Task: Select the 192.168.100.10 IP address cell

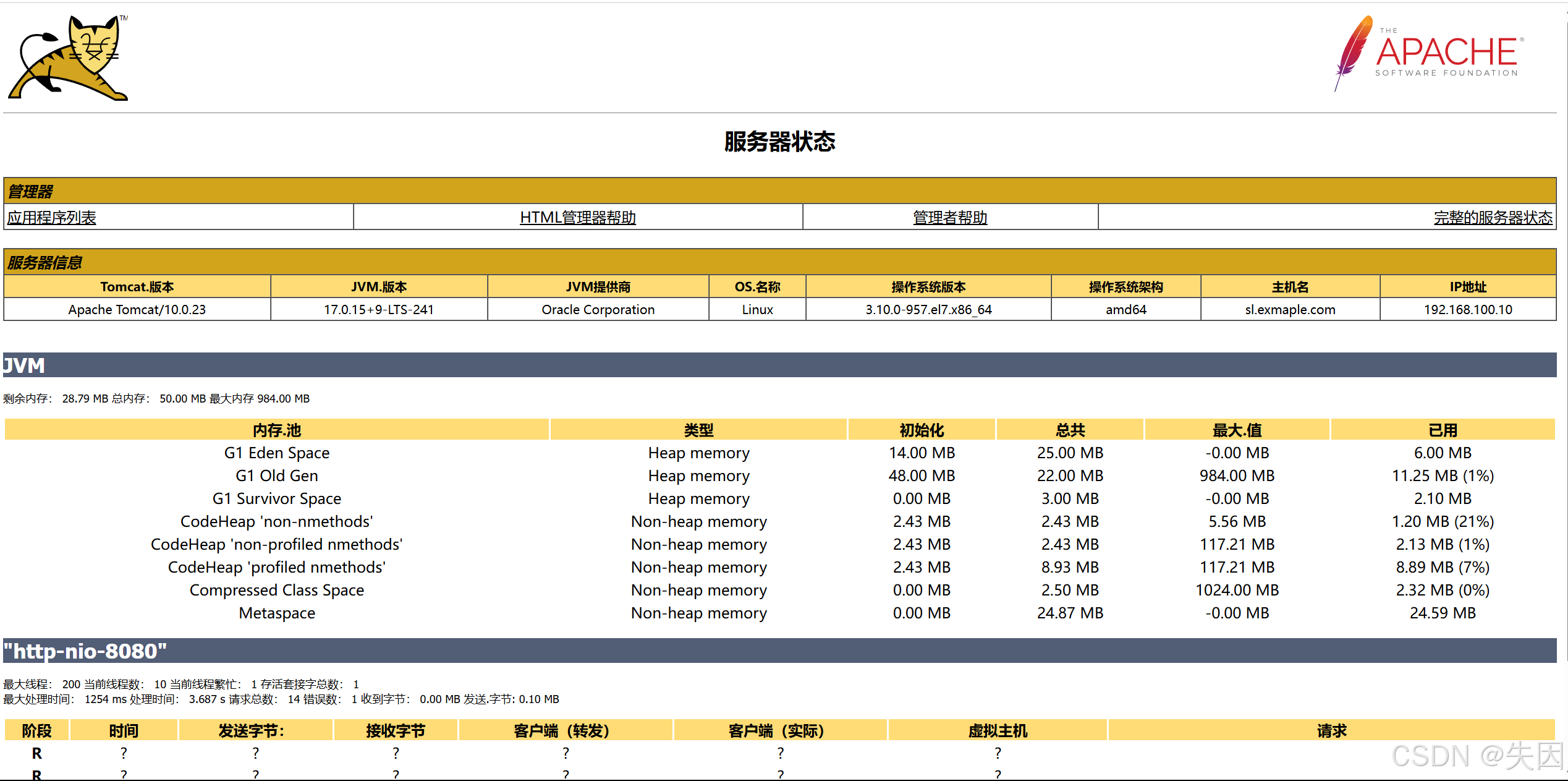Action: point(1468,309)
